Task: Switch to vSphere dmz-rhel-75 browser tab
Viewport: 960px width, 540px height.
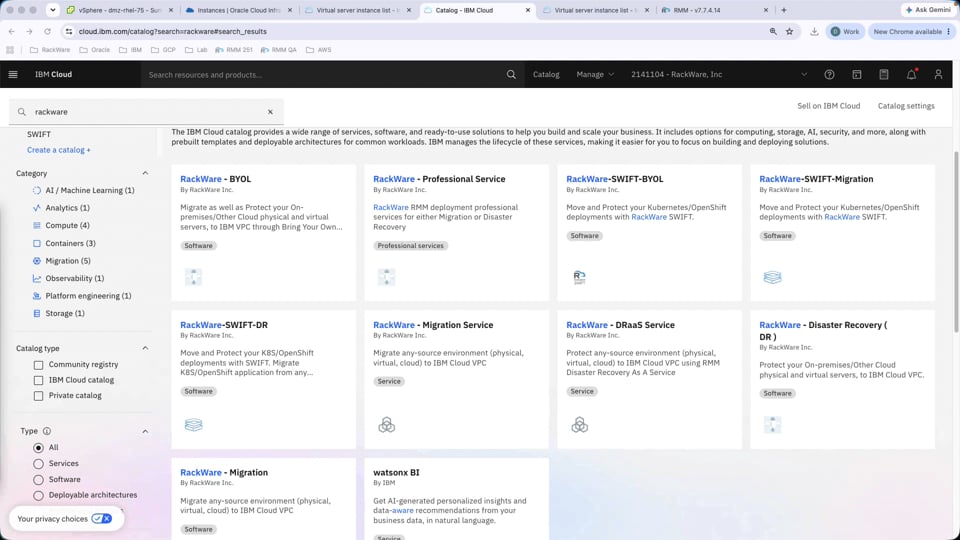Action: 119,10
